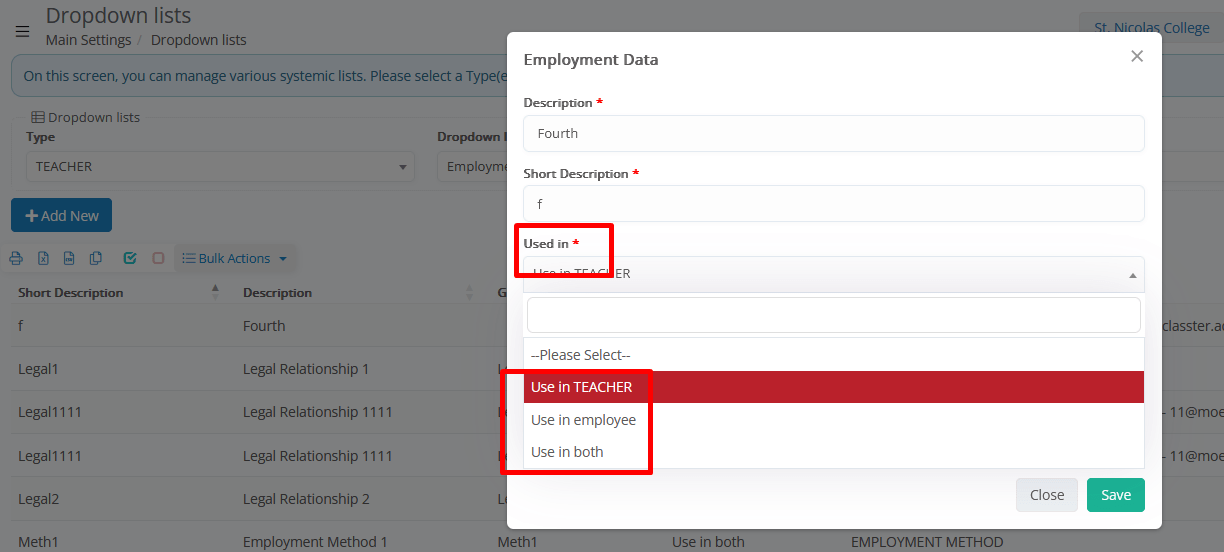Export the list as CSV

click(69, 258)
